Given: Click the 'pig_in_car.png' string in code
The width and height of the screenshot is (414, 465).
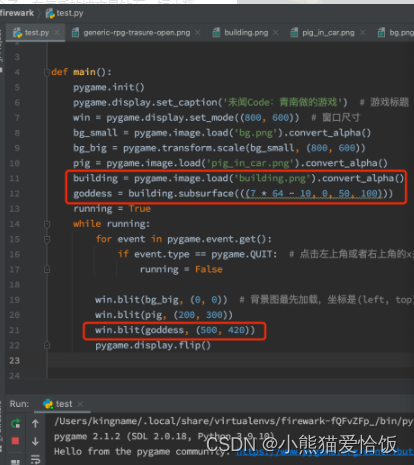Looking at the screenshot, I should click(x=250, y=163).
